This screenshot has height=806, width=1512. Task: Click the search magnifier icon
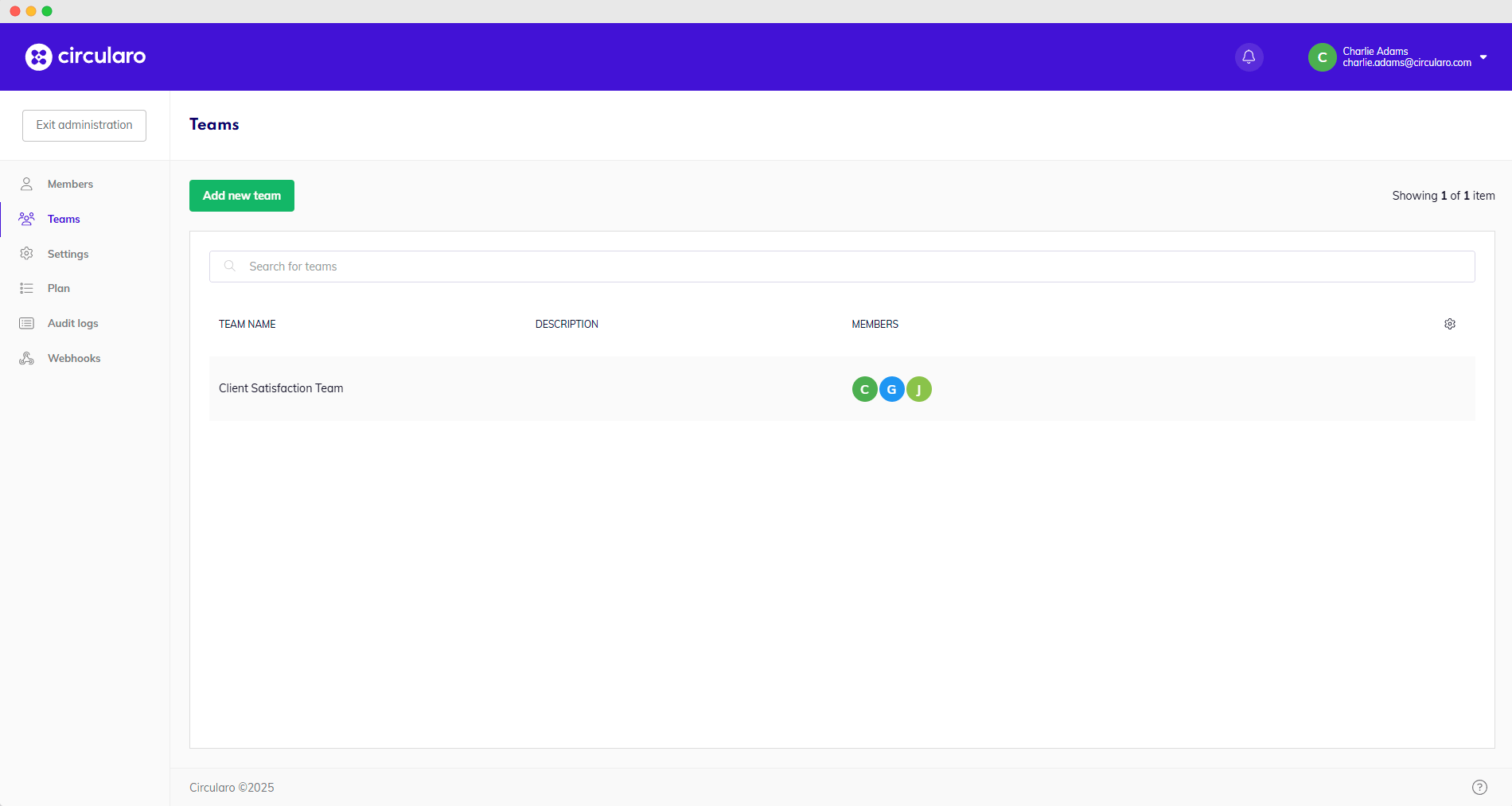tap(230, 267)
